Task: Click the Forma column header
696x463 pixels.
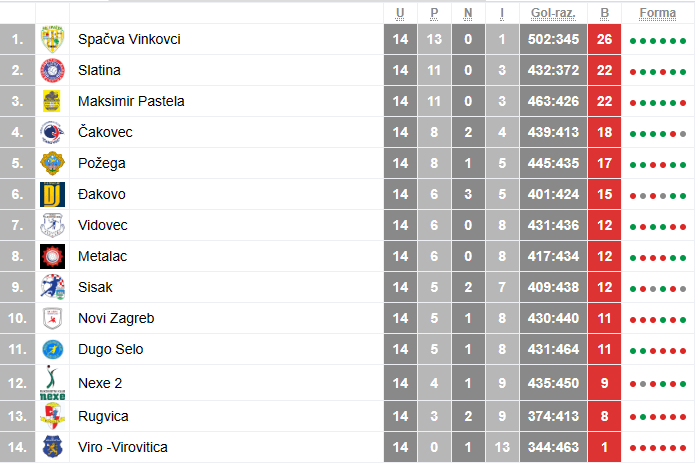Action: tap(657, 13)
